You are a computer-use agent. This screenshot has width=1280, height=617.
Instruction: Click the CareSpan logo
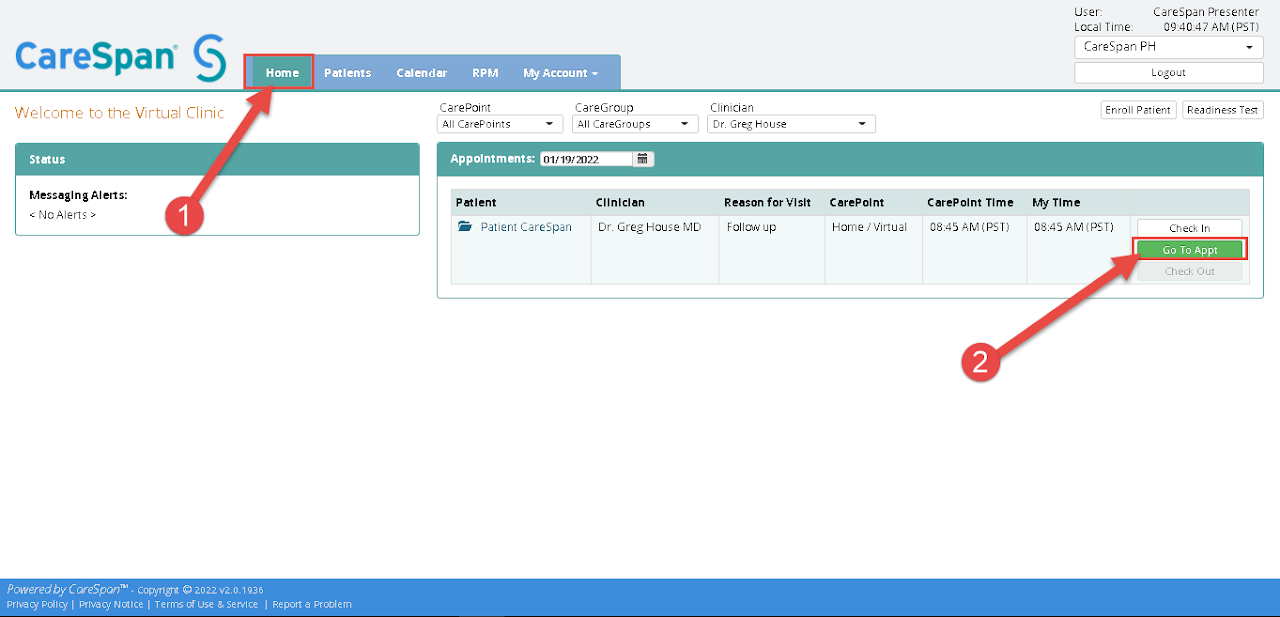pyautogui.click(x=121, y=57)
